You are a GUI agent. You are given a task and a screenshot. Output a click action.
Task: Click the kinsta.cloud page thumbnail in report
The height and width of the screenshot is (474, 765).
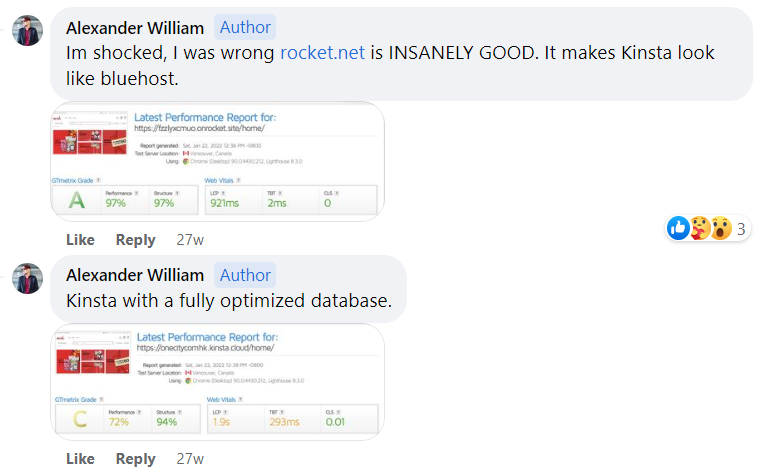pyautogui.click(x=93, y=354)
